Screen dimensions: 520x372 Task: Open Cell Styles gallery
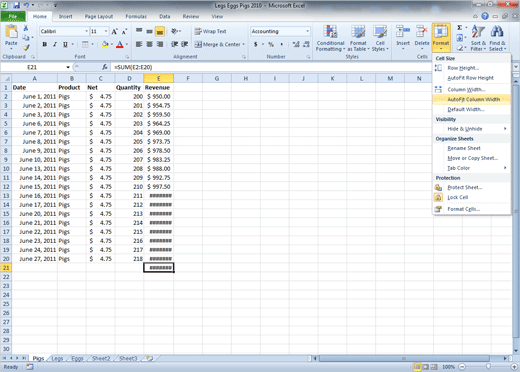click(380, 38)
